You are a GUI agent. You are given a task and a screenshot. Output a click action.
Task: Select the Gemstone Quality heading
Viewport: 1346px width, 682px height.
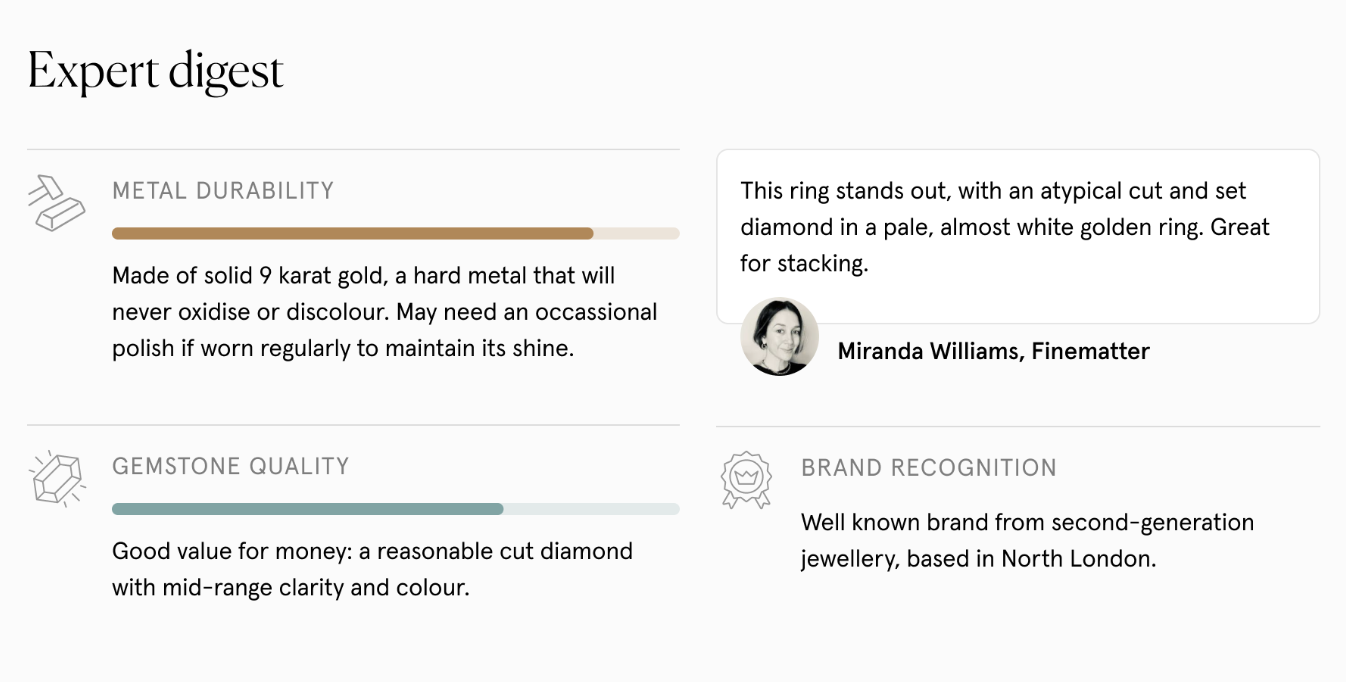pos(230,466)
